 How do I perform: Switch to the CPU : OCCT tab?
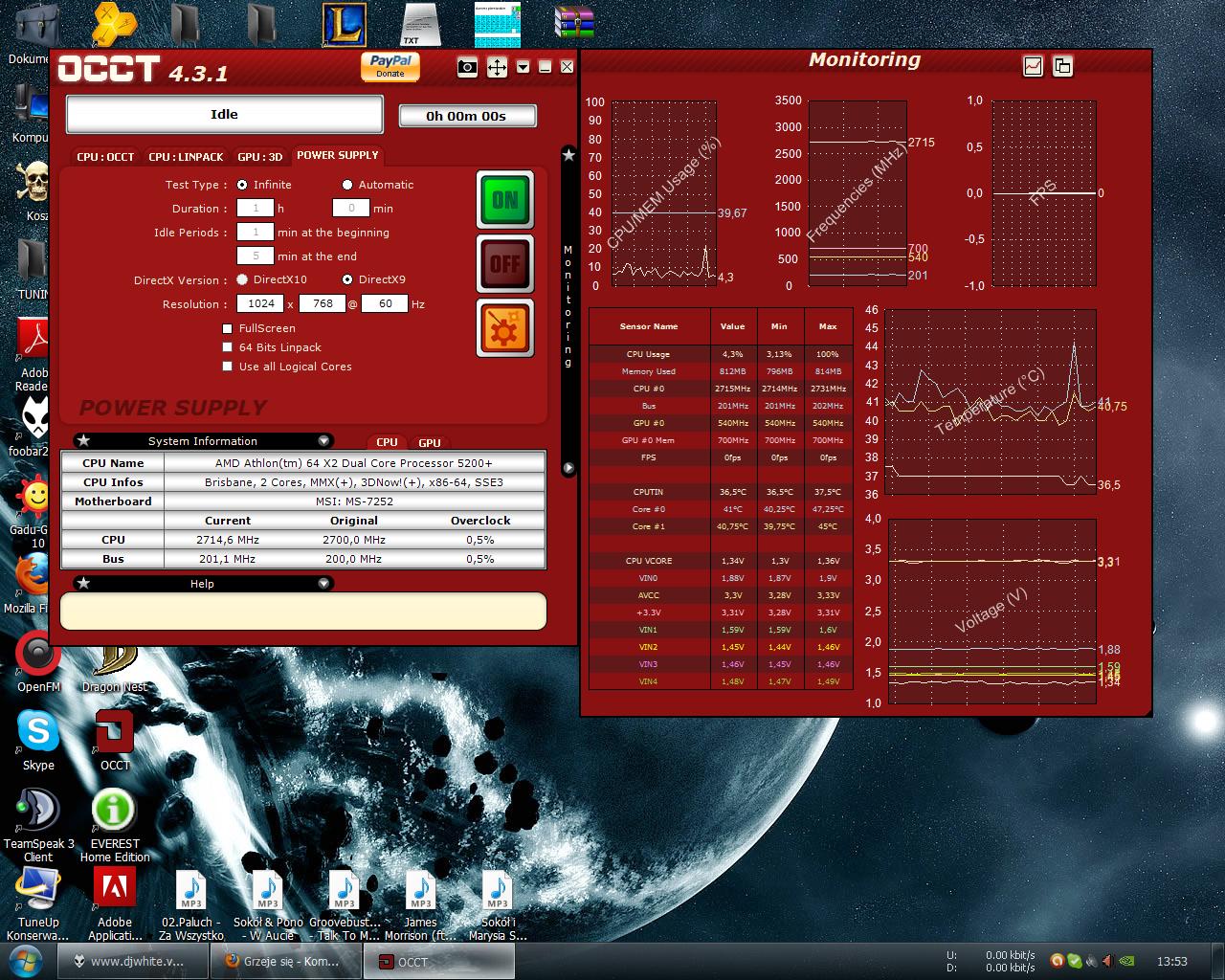(x=105, y=156)
